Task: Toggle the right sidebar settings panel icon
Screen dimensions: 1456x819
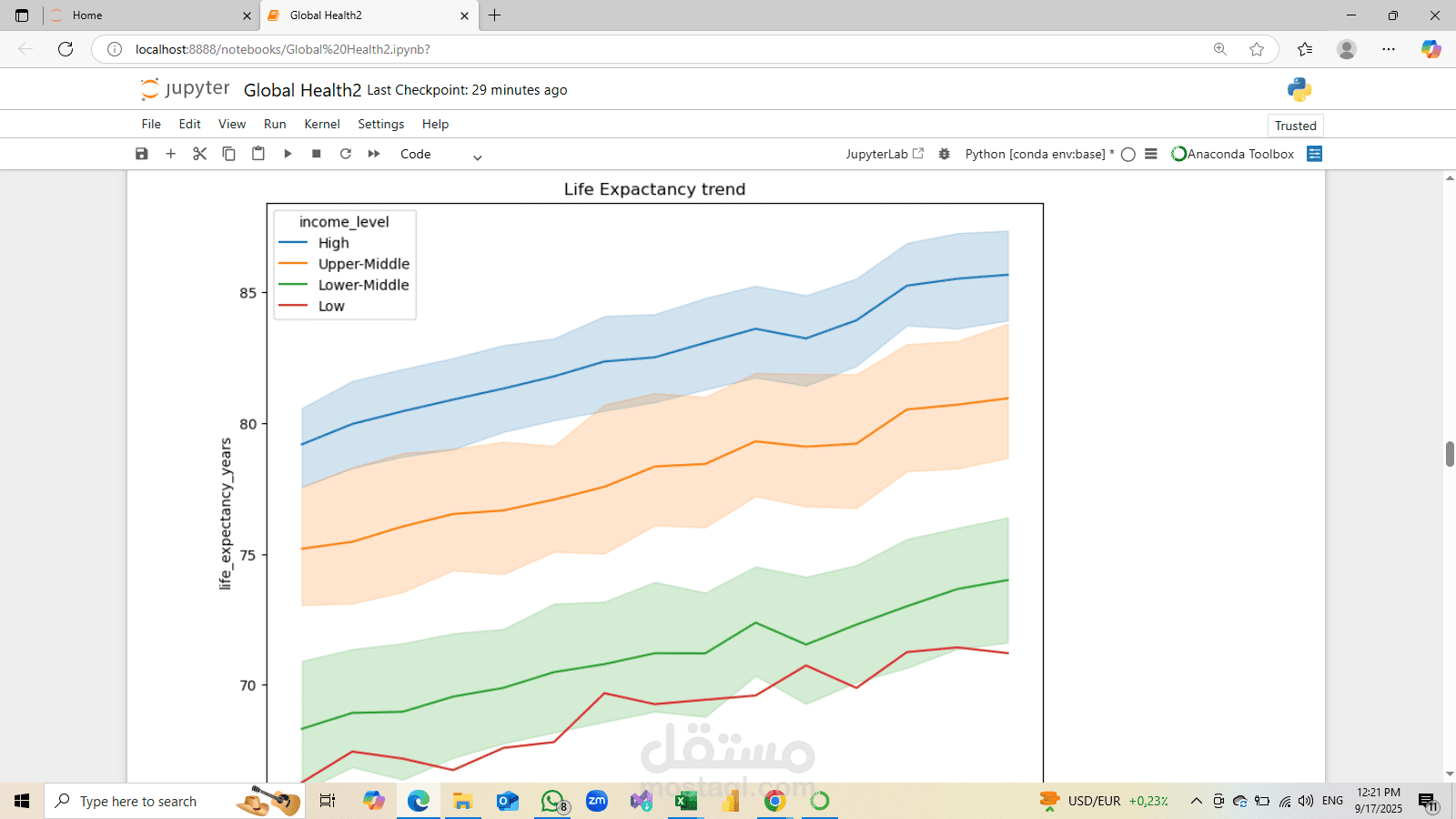Action: pyautogui.click(x=1314, y=154)
